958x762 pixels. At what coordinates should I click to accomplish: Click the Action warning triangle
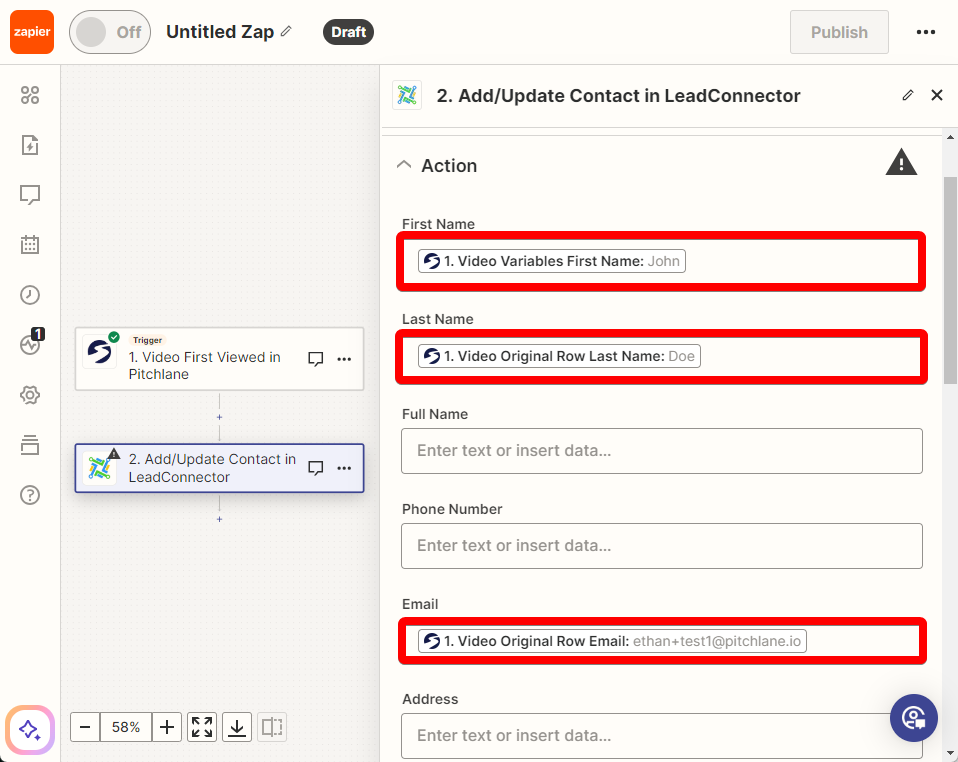[901, 163]
